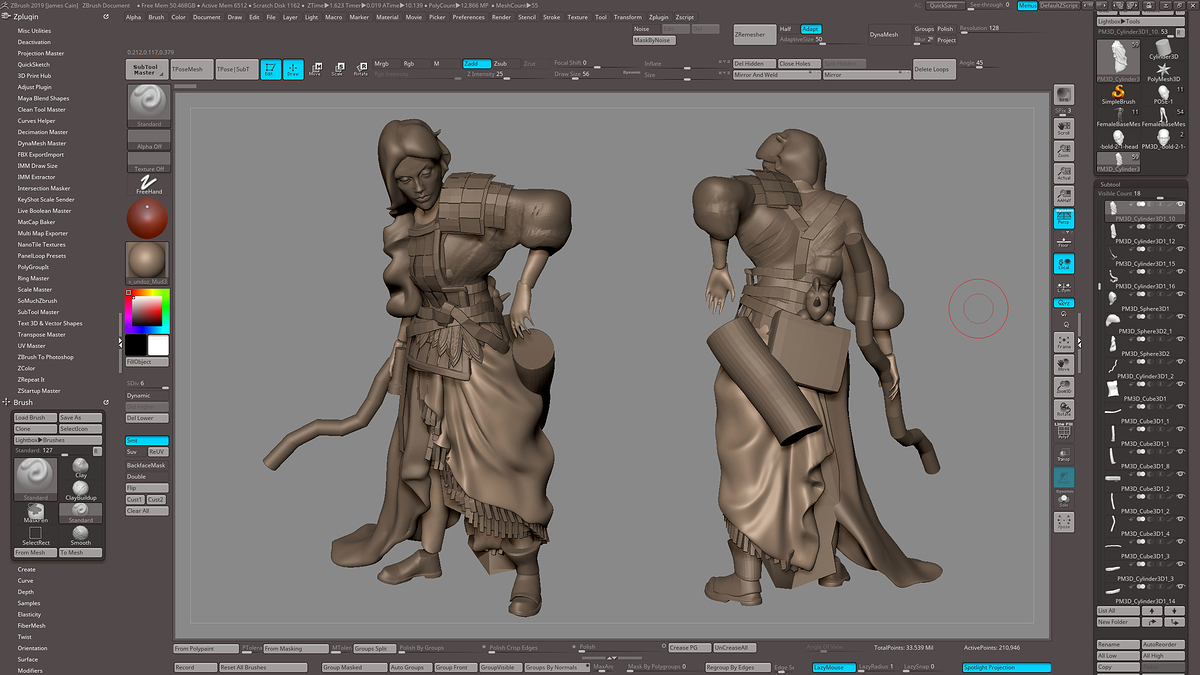Select the SimpleBrush tool thumbnail
Screen dimensions: 1200x675
1118,95
